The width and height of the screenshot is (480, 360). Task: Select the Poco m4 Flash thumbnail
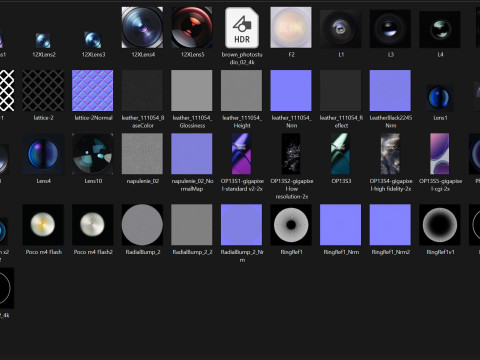[43, 225]
